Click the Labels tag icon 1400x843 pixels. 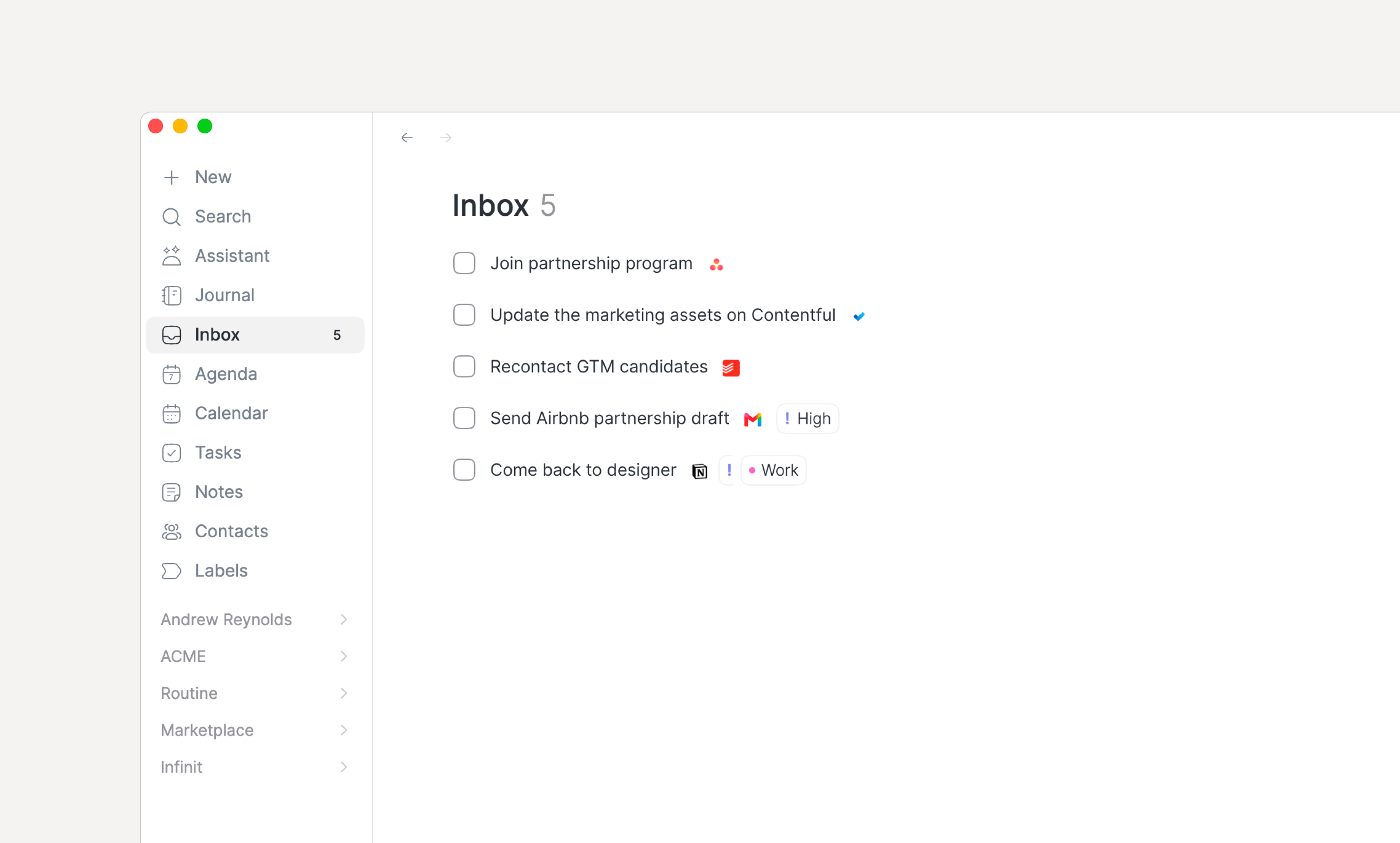(x=171, y=571)
